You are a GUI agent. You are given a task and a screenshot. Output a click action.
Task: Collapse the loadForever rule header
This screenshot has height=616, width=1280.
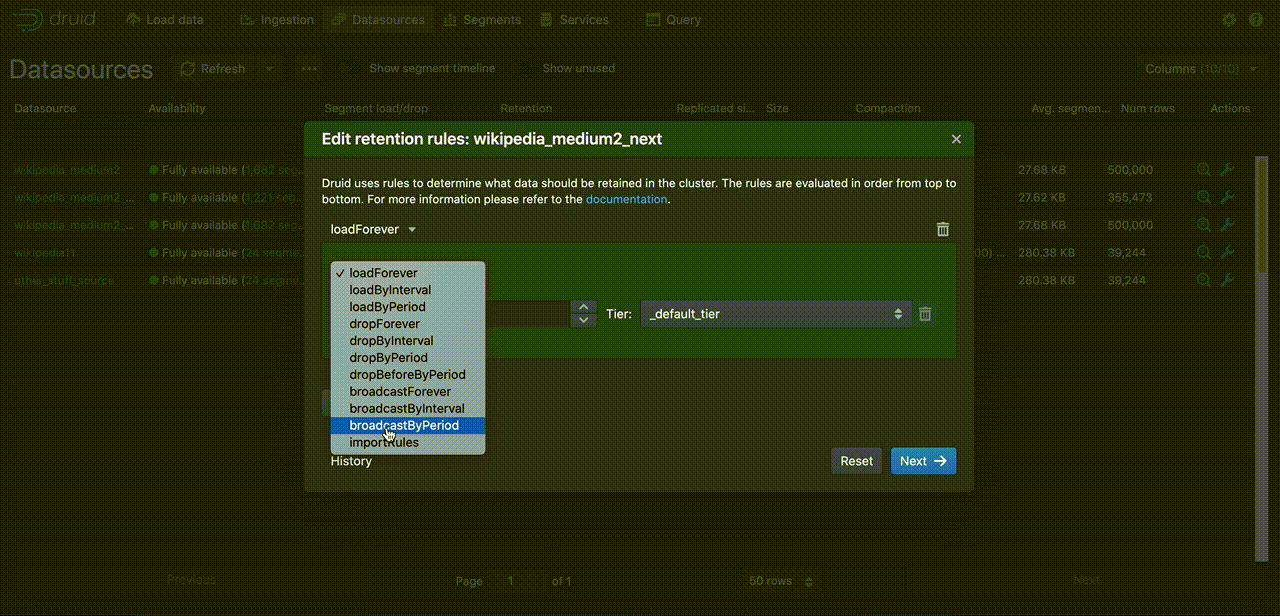pyautogui.click(x=373, y=229)
